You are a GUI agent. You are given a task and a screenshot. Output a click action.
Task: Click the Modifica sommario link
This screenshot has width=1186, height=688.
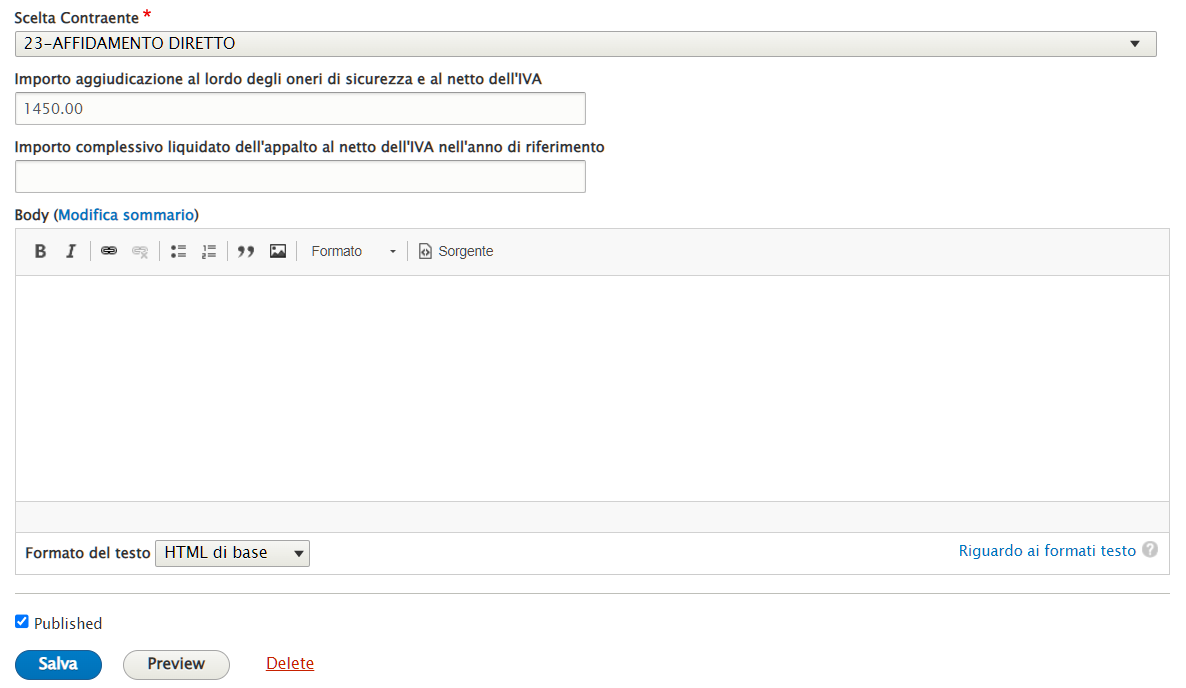click(126, 215)
